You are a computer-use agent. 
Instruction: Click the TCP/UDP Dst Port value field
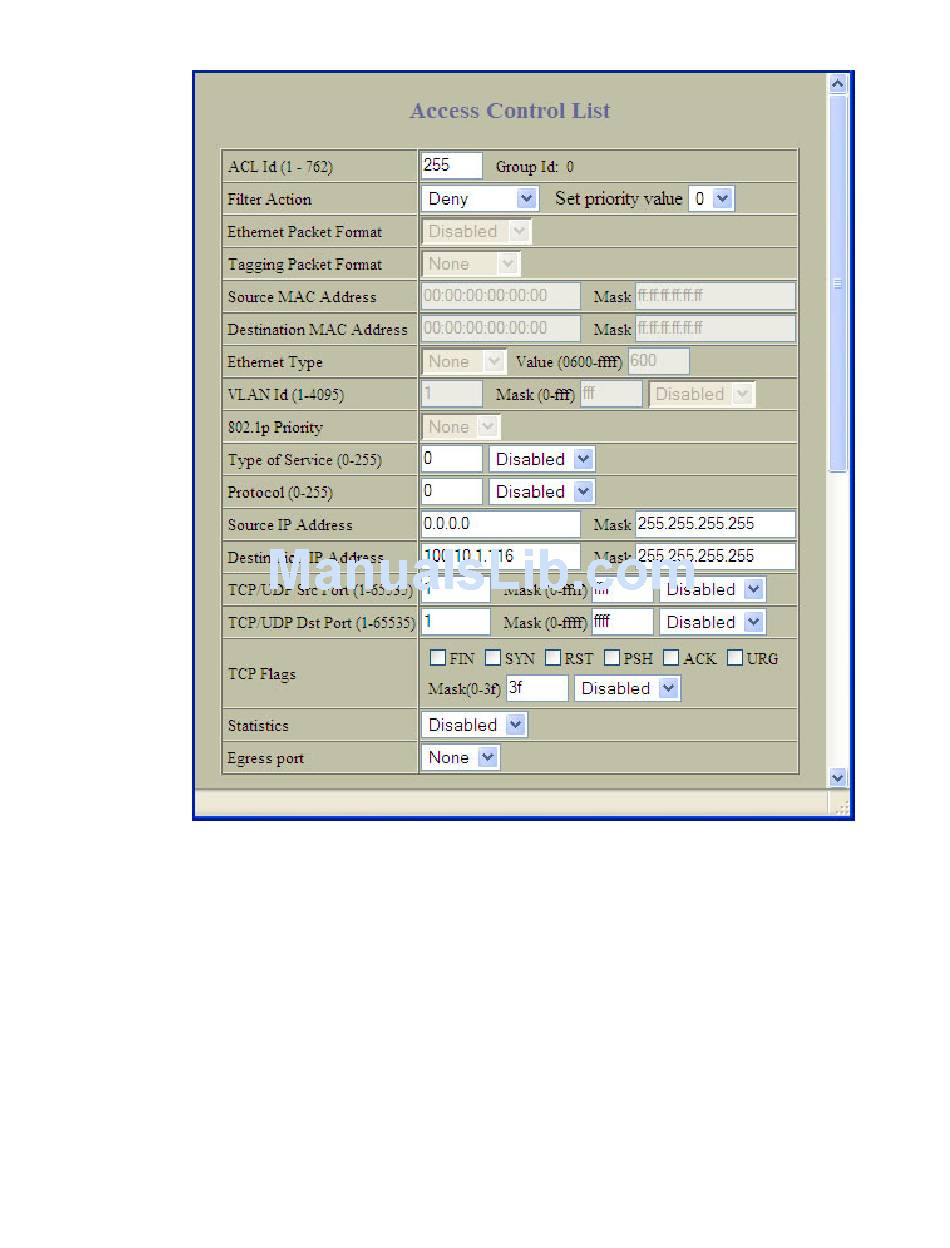tap(455, 622)
